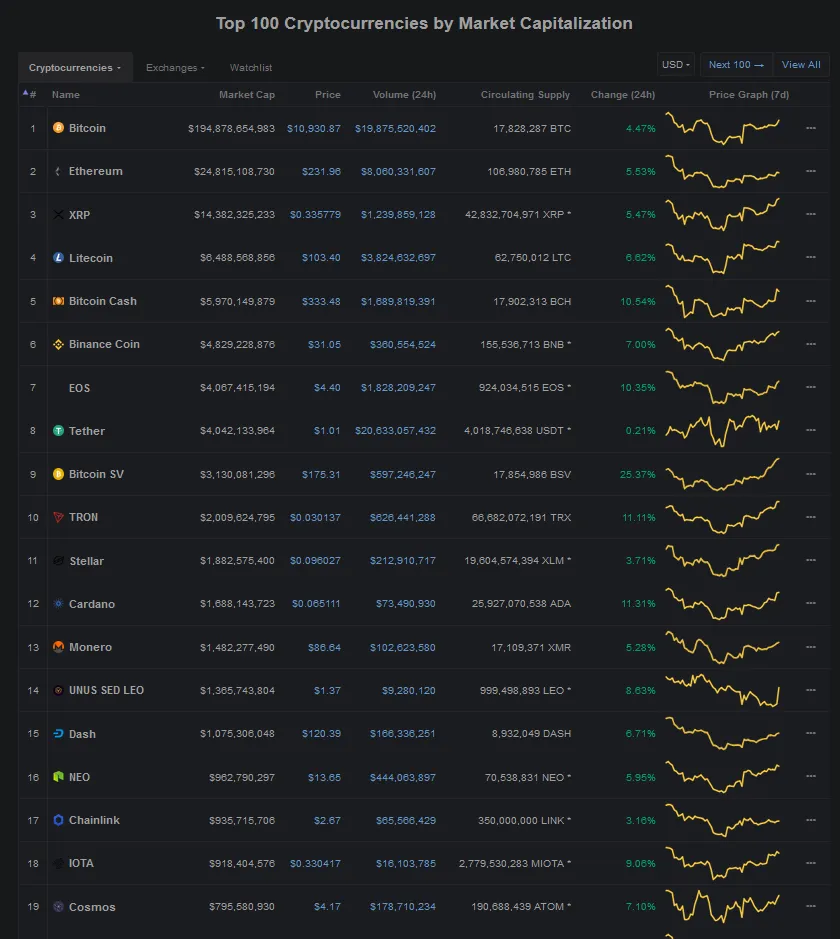Click the Bitcoin Cash logo icon

pos(58,301)
